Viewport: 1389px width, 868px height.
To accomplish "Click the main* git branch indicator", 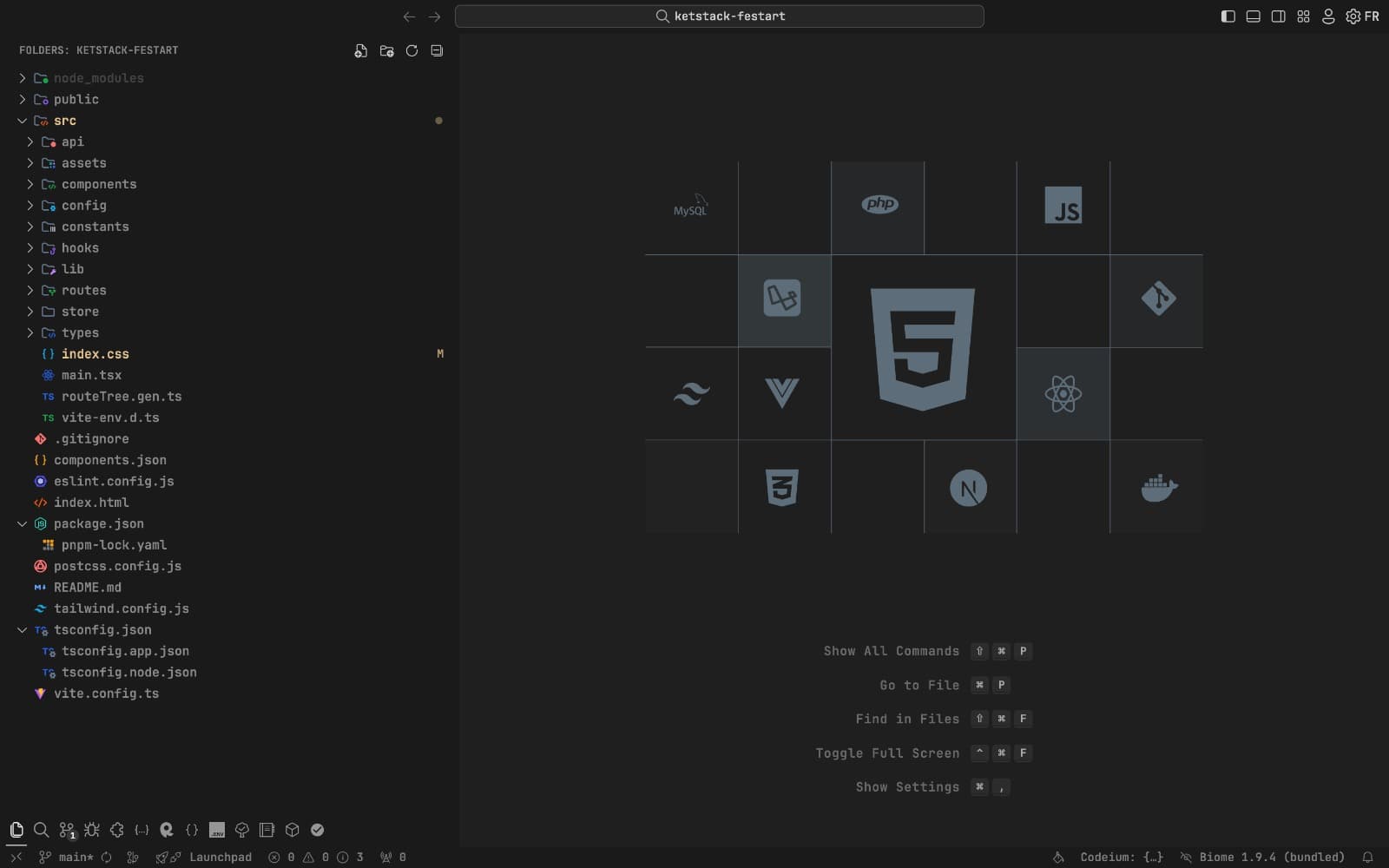I will [x=67, y=857].
